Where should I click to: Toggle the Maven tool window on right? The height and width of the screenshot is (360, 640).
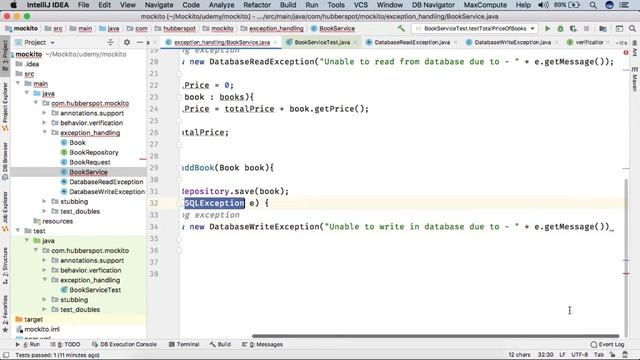tap(635, 80)
